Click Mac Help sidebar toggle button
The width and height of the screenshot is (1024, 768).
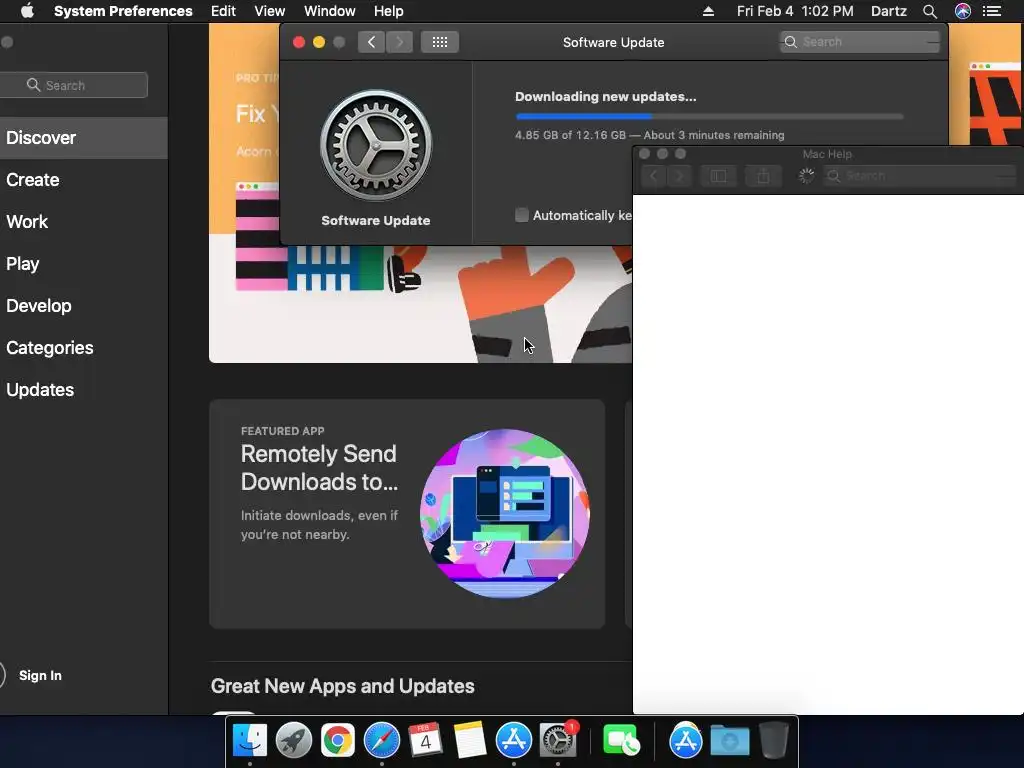(x=718, y=176)
